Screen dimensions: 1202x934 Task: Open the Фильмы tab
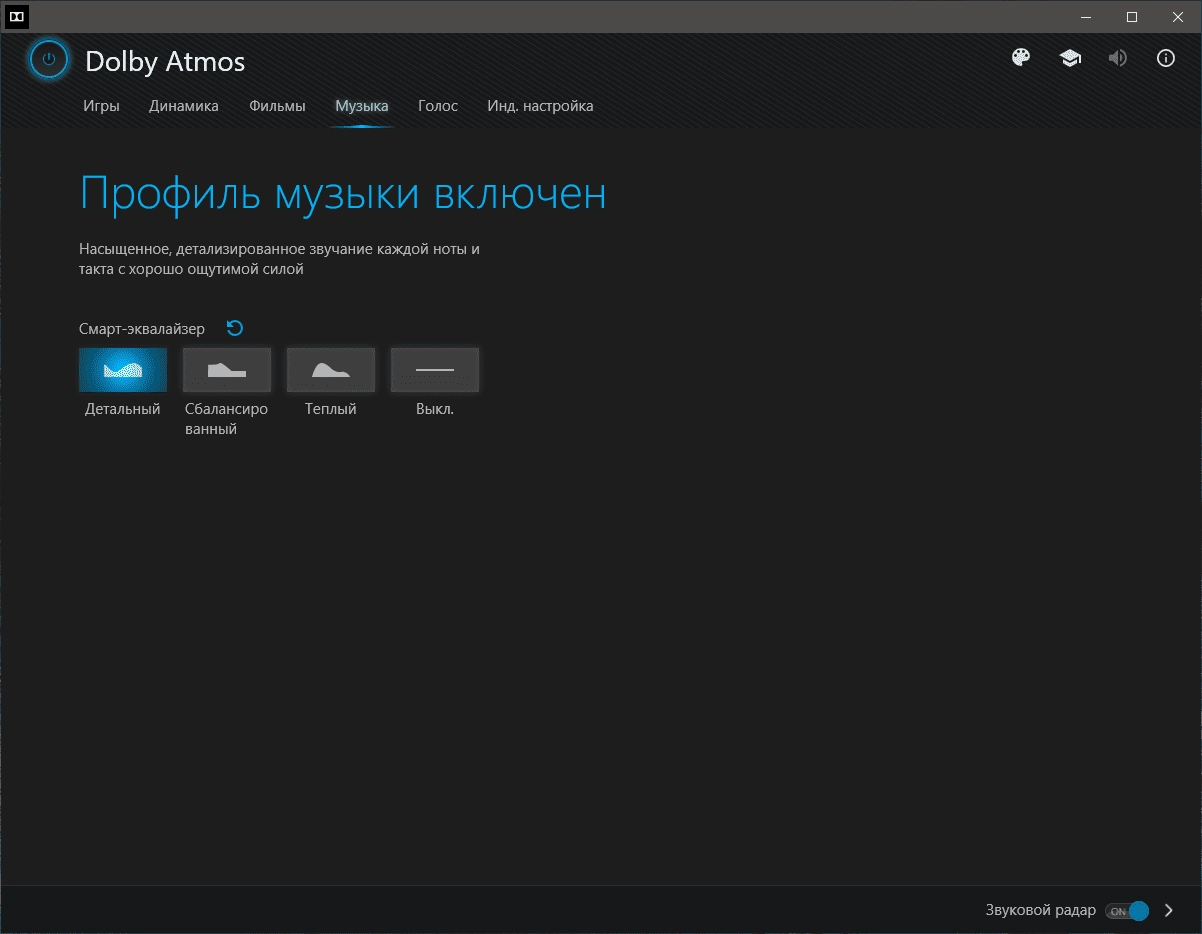[277, 106]
